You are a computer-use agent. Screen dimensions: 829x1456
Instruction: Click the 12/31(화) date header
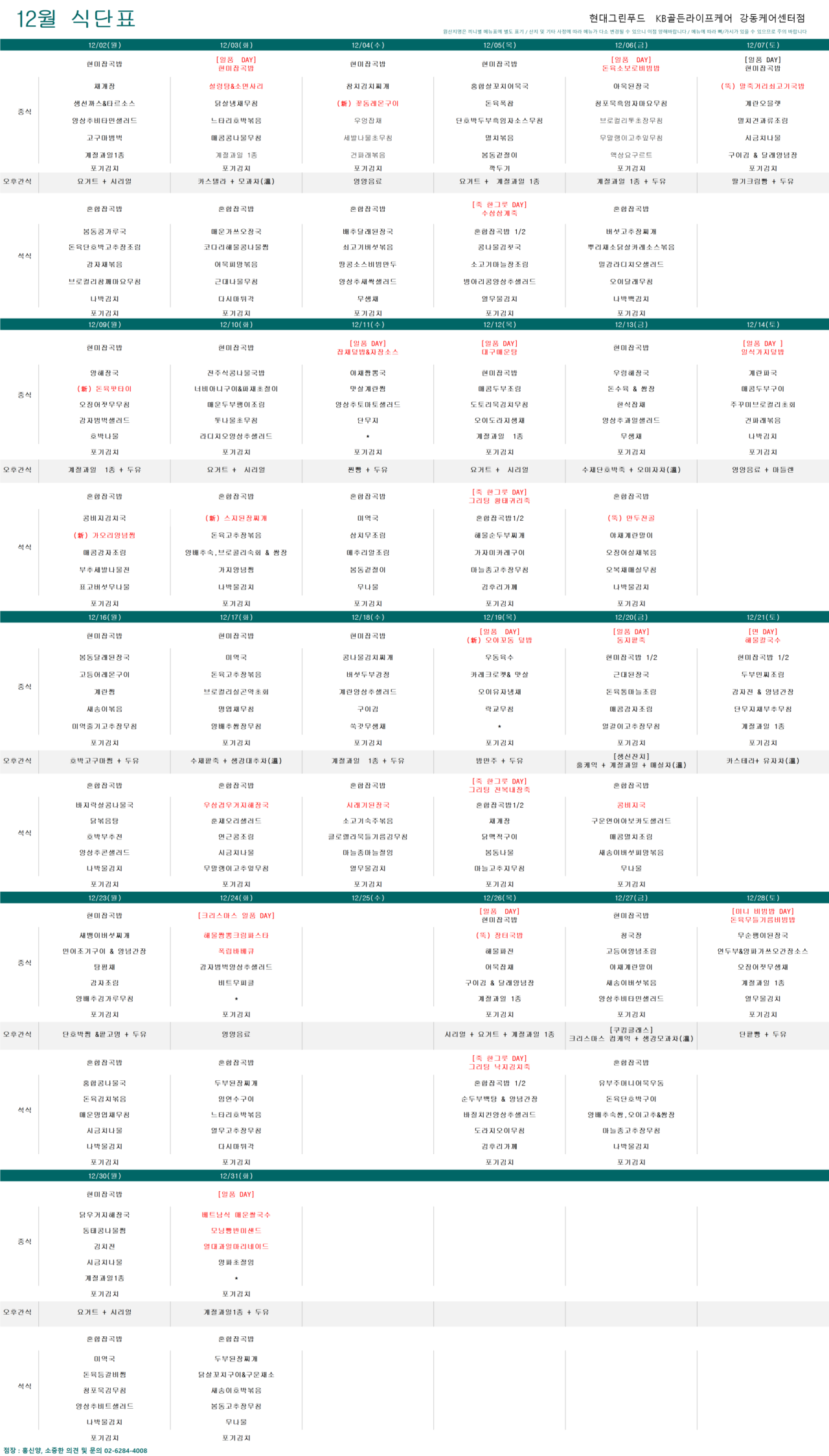point(236,1176)
